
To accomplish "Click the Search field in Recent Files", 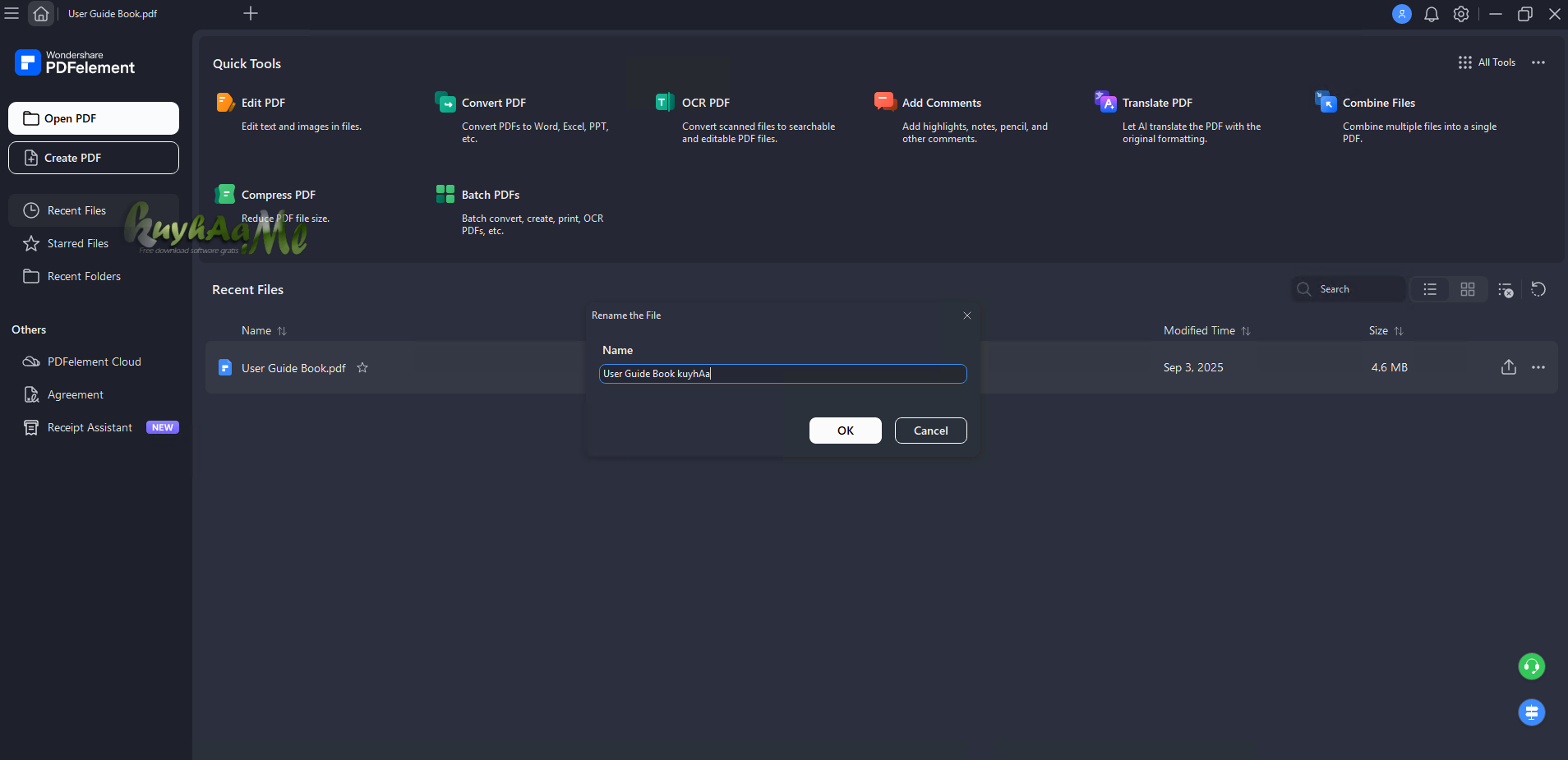I will coord(1349,289).
